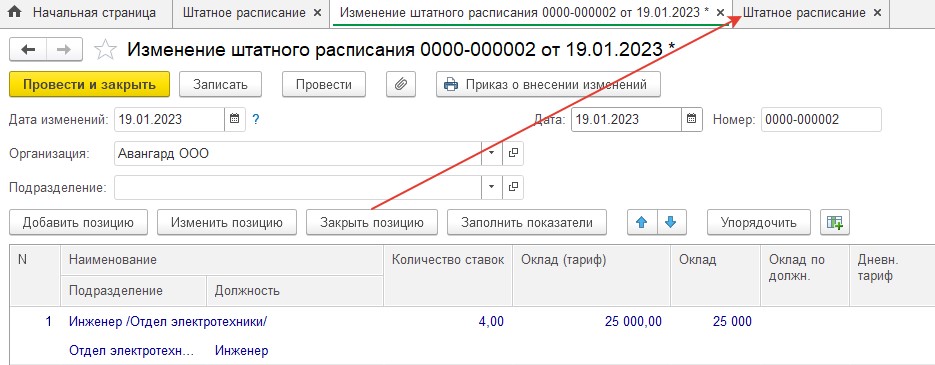Click Добавить позицию button
Screen dimensions: 935x365
pos(78,222)
